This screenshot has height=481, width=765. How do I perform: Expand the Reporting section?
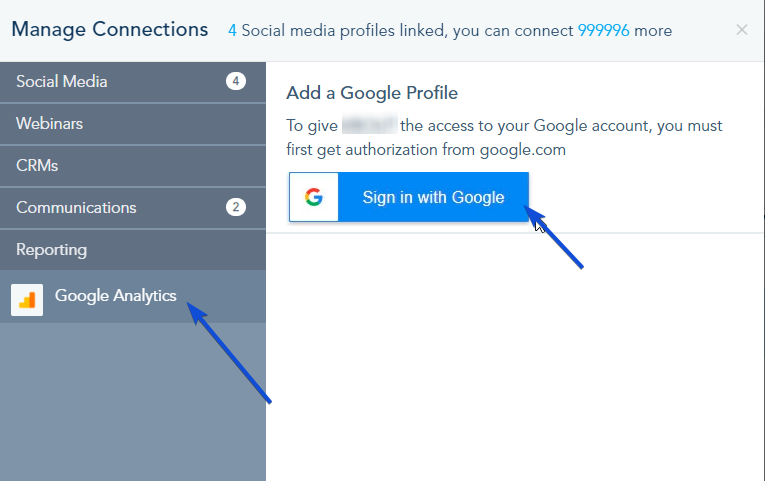pyautogui.click(x=133, y=250)
